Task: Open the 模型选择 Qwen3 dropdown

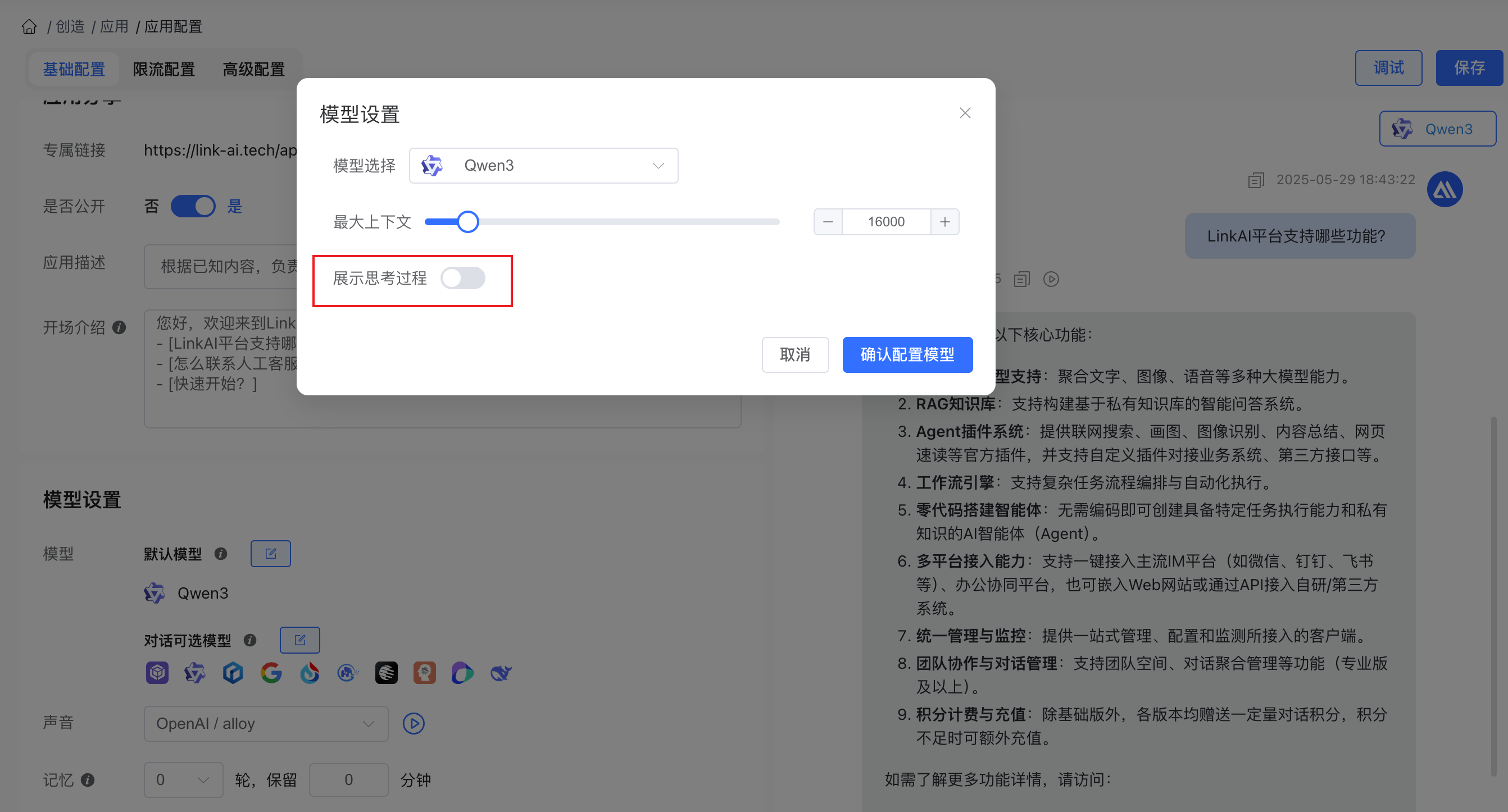Action: click(543, 166)
